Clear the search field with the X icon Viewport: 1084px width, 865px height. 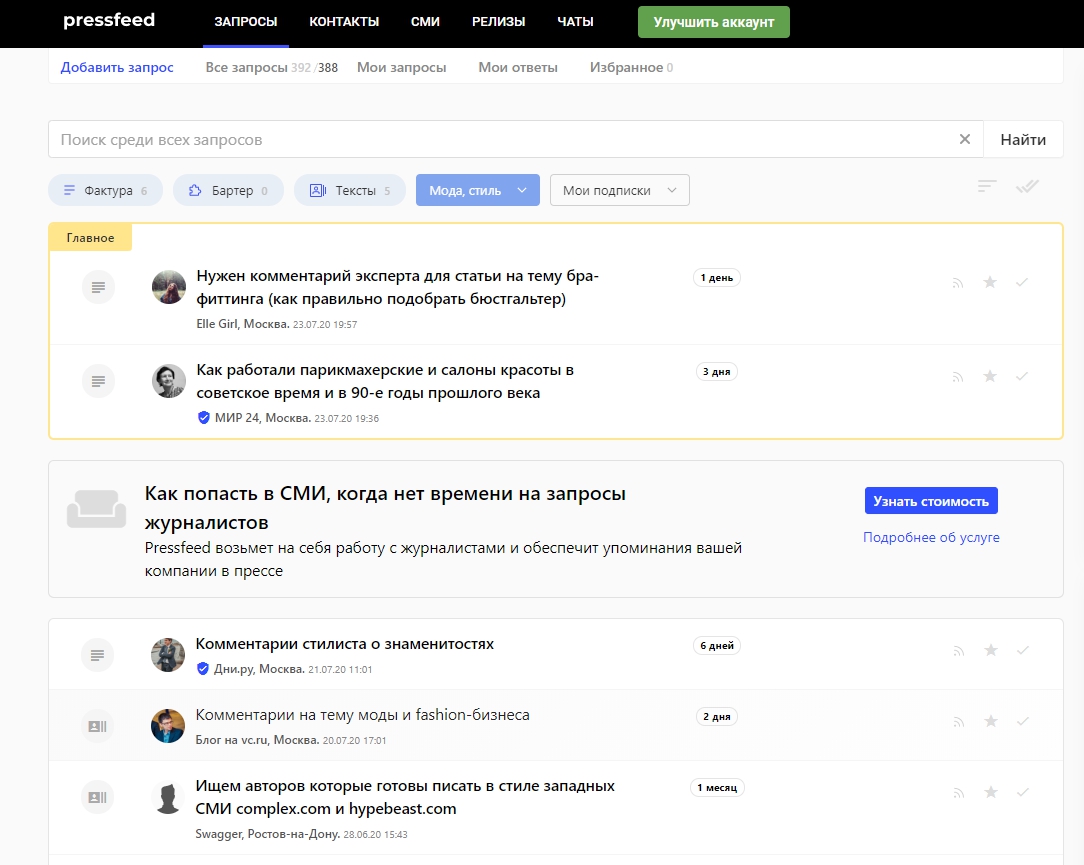pyautogui.click(x=965, y=140)
